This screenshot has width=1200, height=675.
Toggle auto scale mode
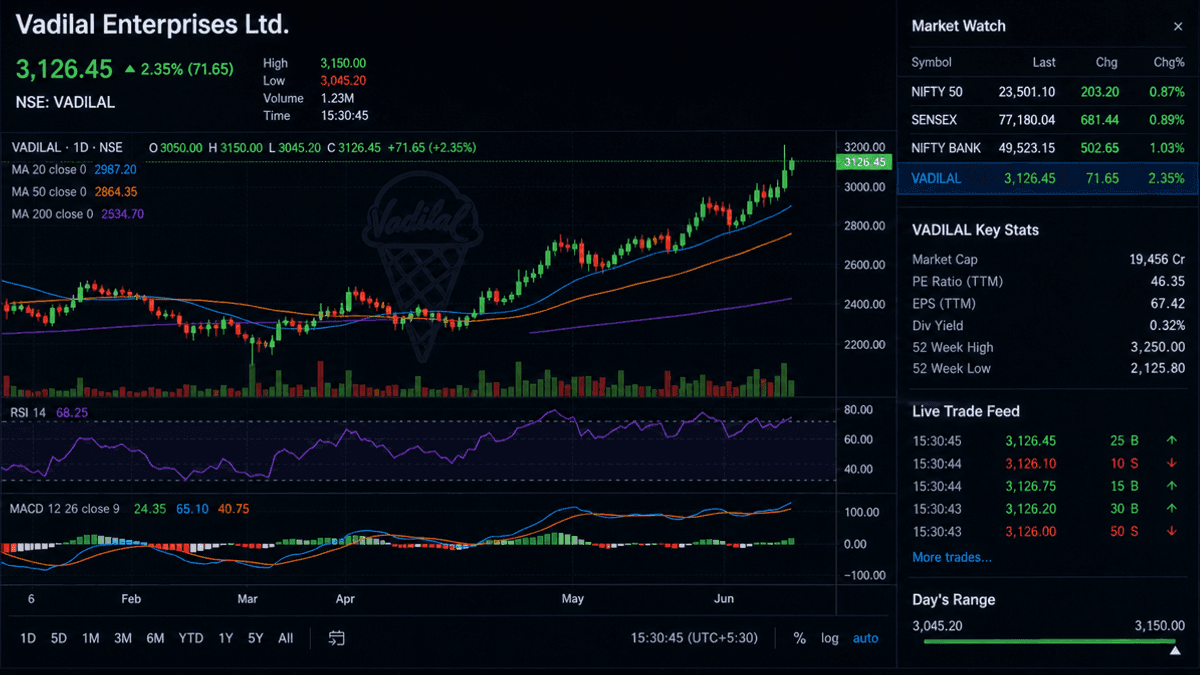click(x=866, y=638)
